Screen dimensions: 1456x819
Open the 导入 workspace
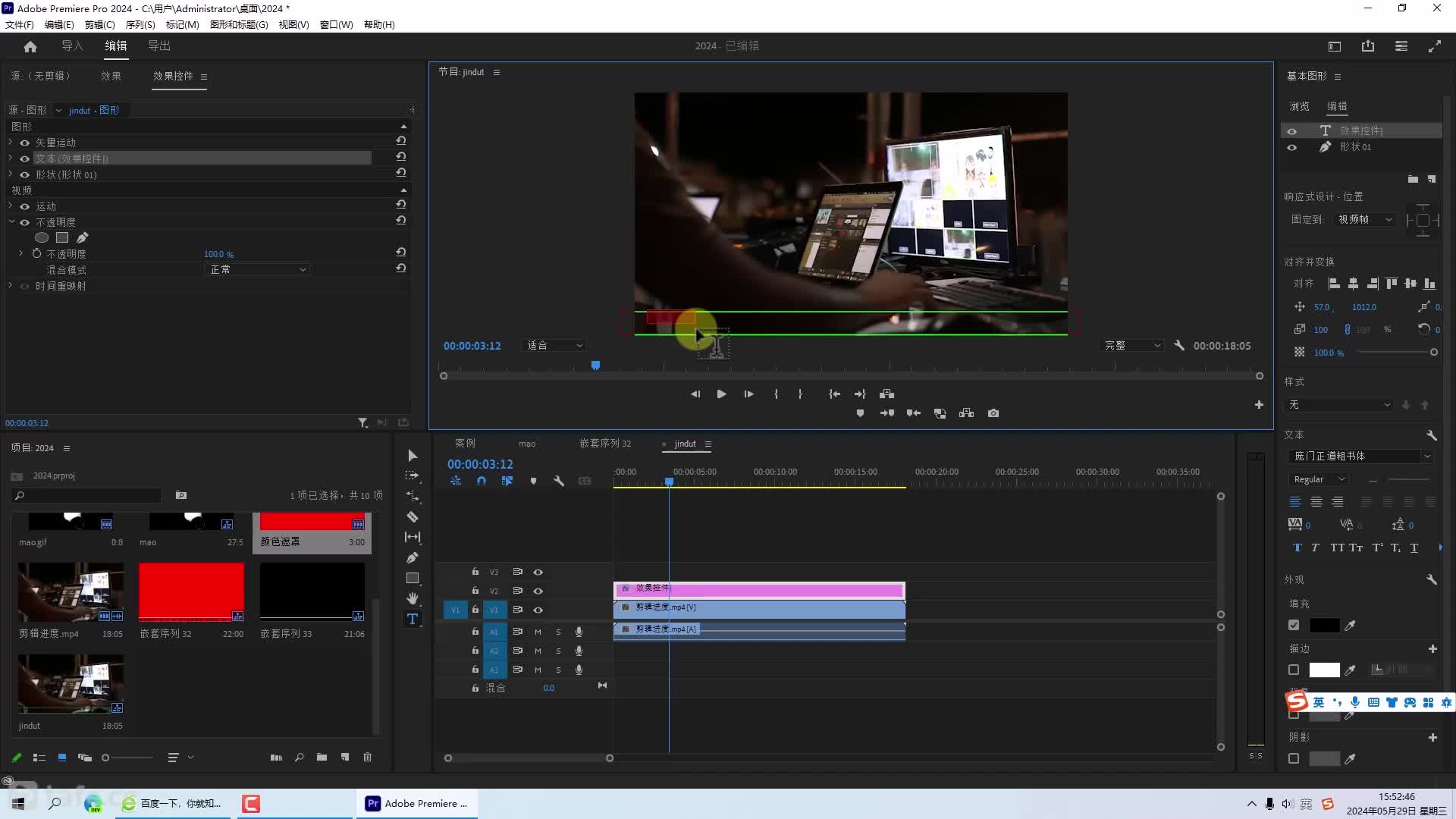pos(72,46)
